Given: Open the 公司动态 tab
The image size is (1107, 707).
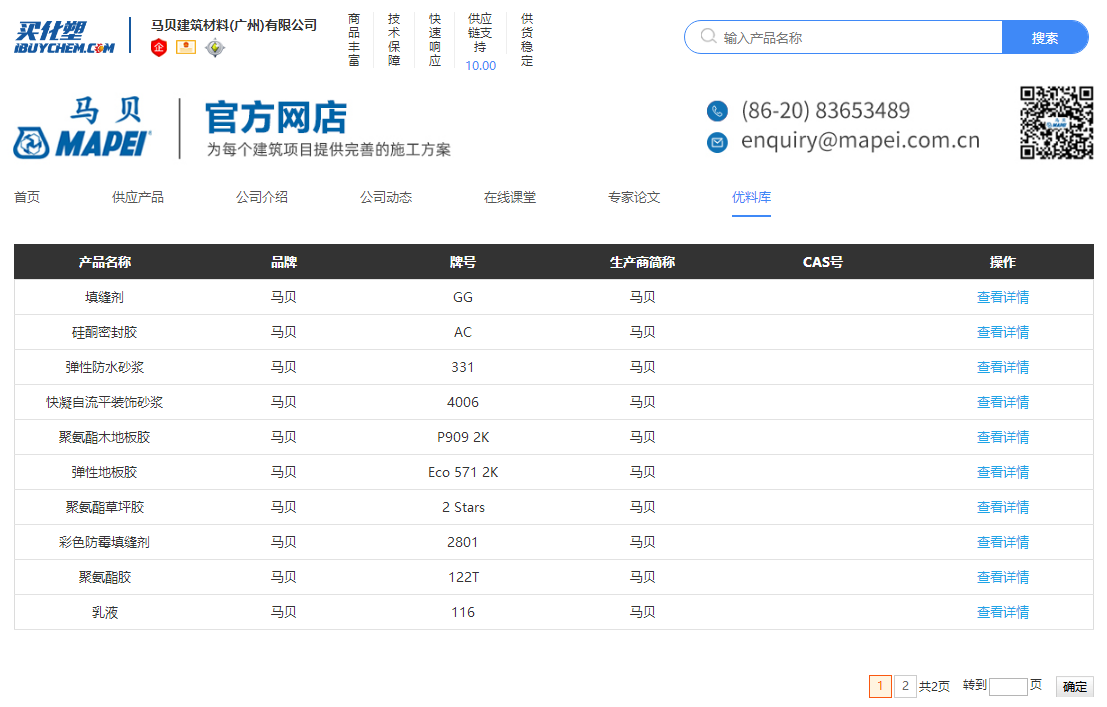Looking at the screenshot, I should pyautogui.click(x=386, y=197).
